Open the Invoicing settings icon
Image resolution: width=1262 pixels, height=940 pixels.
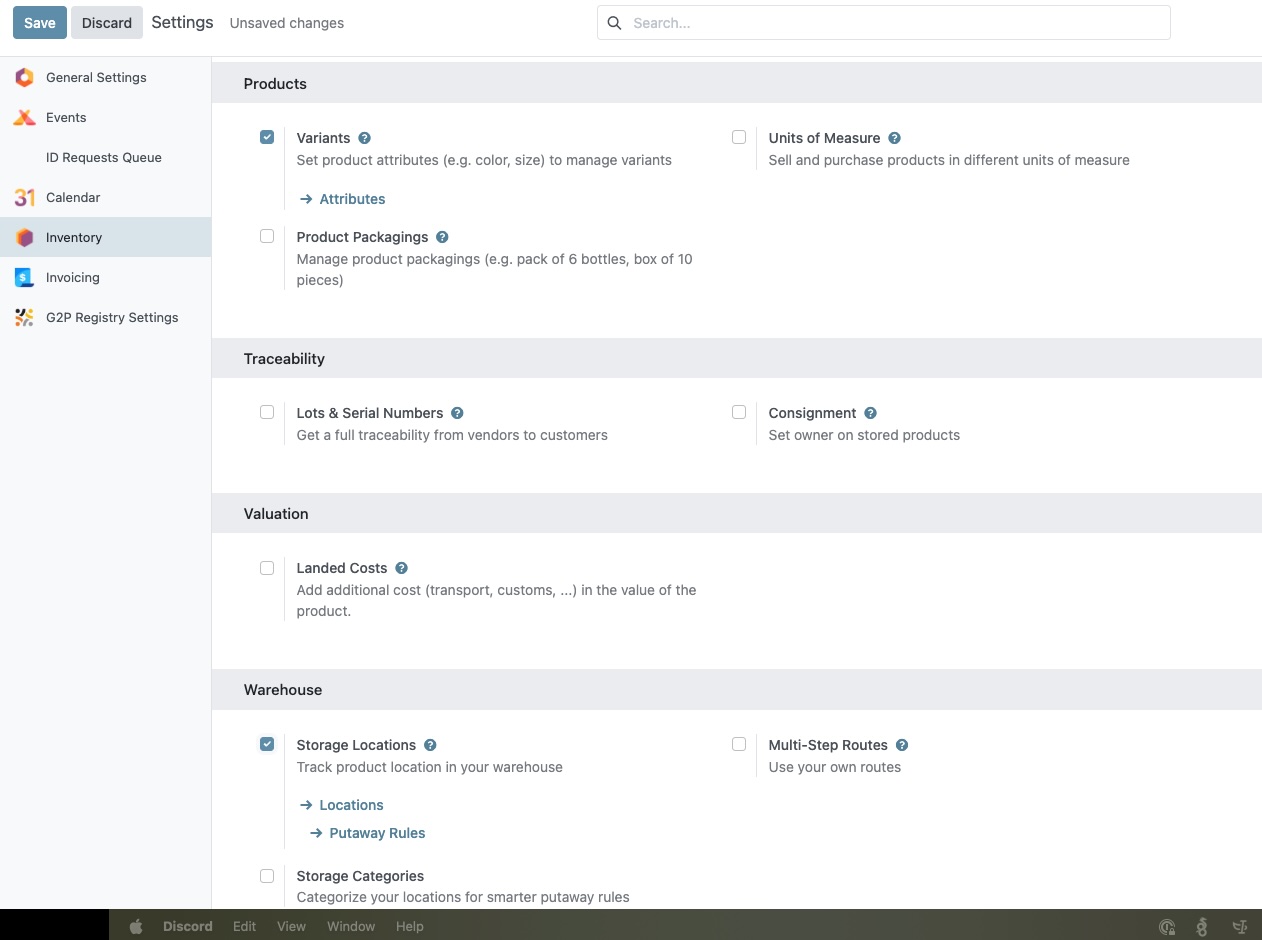24,277
